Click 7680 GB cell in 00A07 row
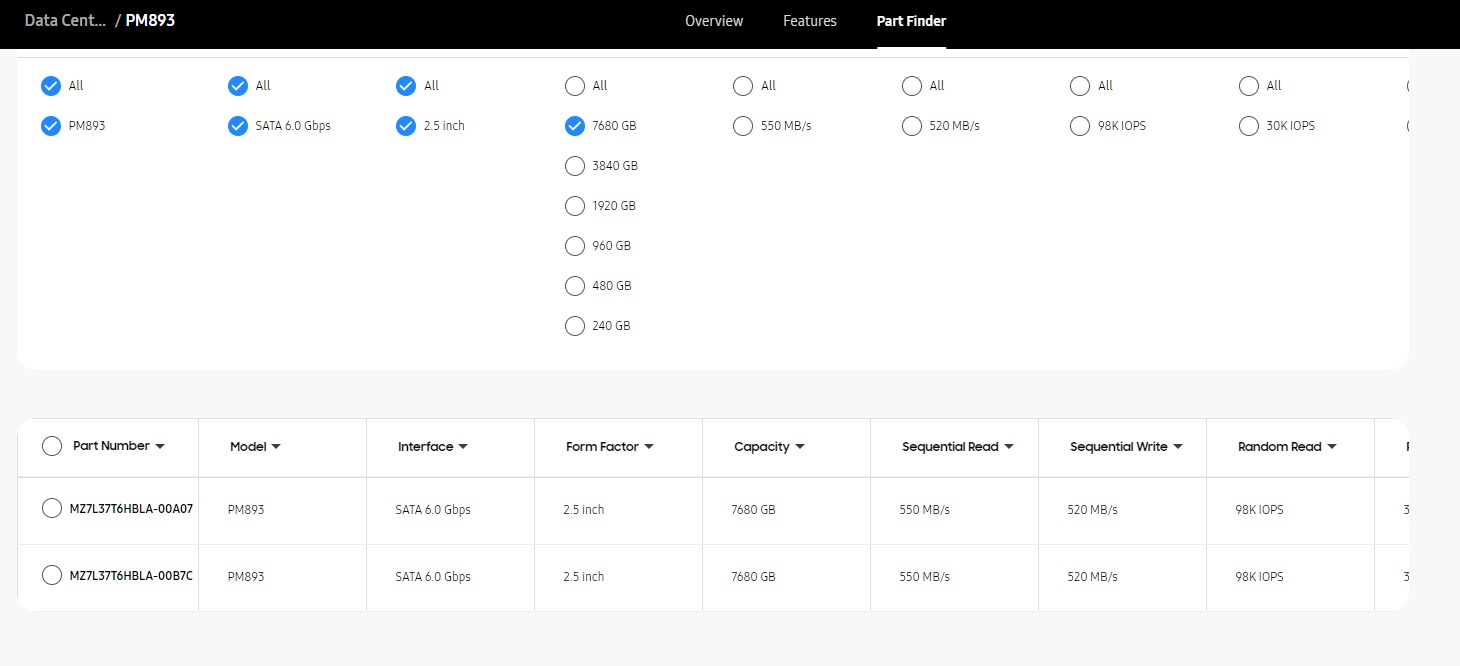The width and height of the screenshot is (1460, 666). click(x=753, y=510)
